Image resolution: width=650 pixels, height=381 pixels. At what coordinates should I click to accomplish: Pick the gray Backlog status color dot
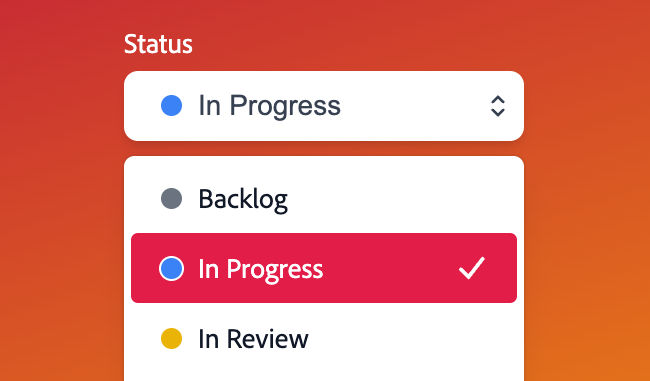(171, 199)
